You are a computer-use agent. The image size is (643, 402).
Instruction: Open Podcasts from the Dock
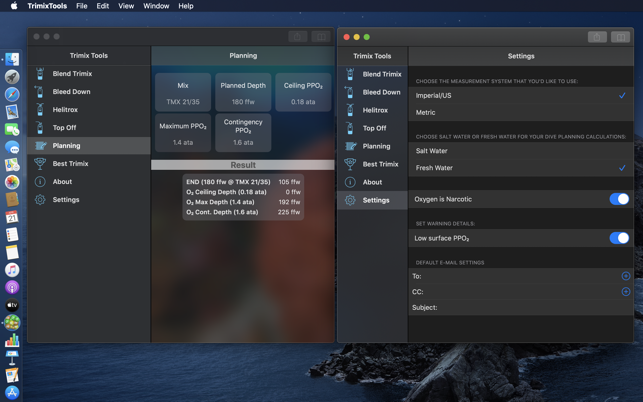pos(12,288)
